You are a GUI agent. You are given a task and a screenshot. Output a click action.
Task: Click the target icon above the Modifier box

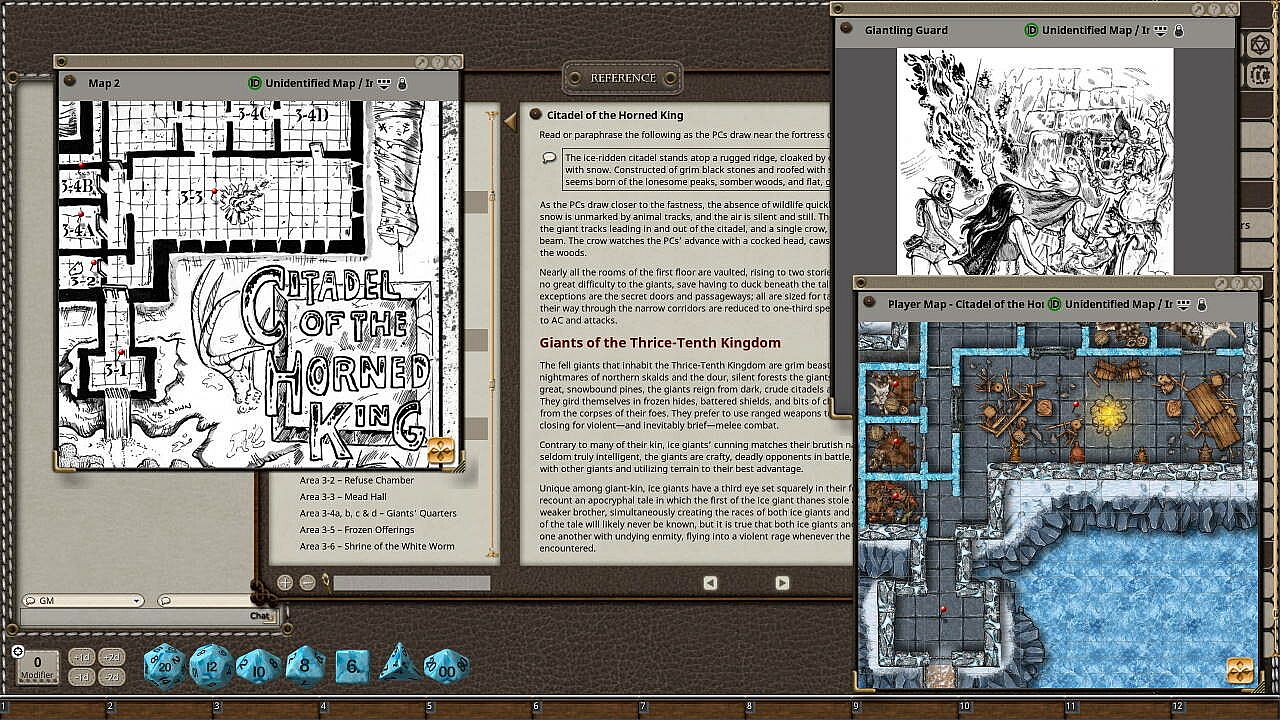17,651
